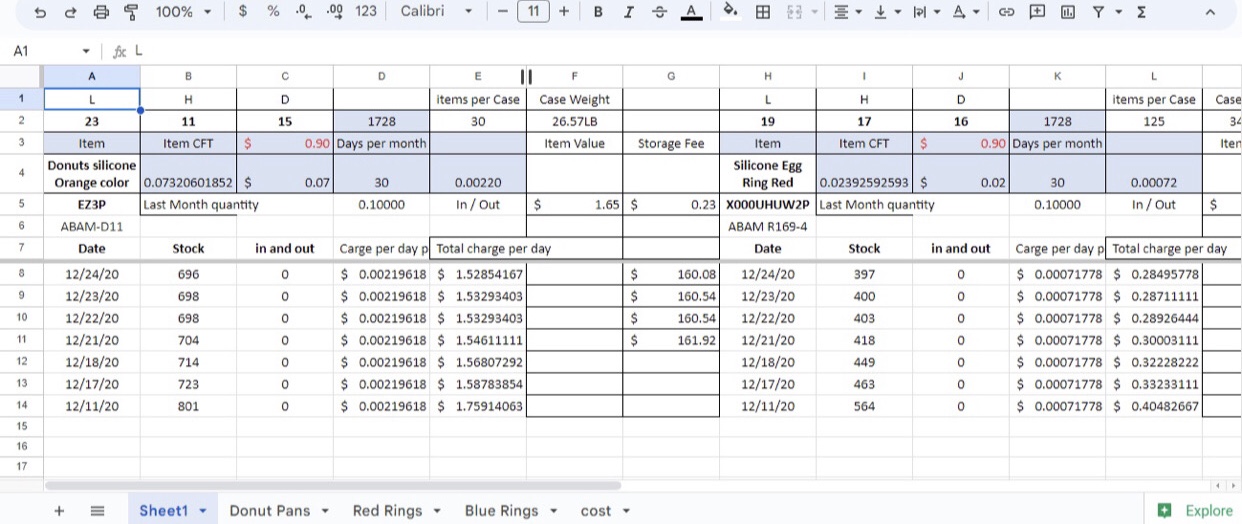Click the Add Sheet plus icon
This screenshot has height=524, width=1242.
[59, 510]
